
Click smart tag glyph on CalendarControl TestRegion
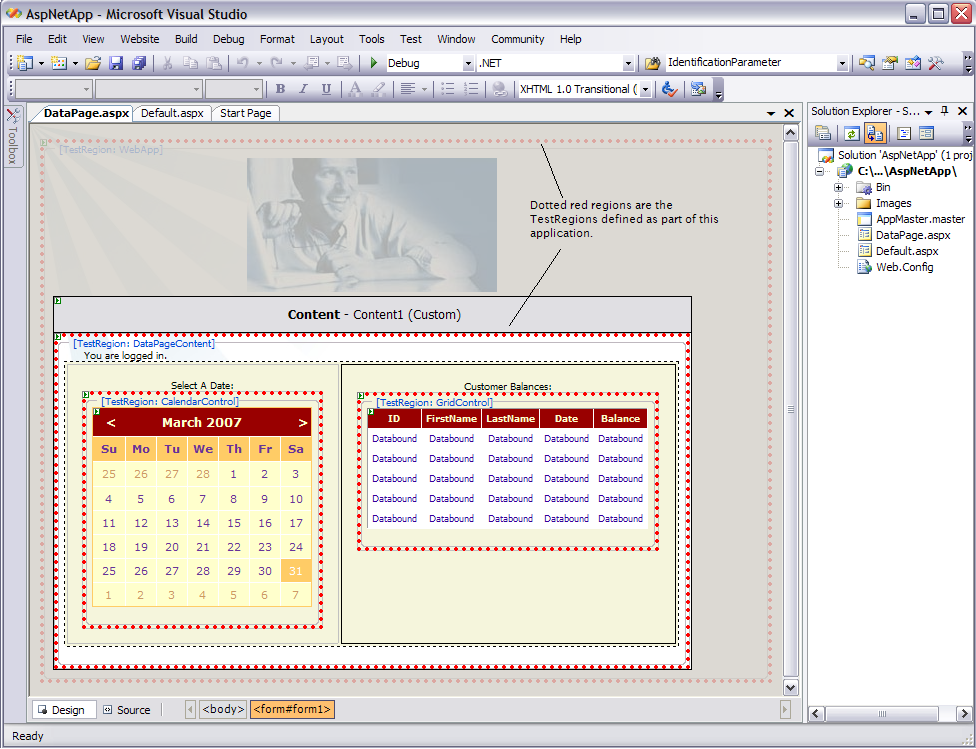[86, 395]
